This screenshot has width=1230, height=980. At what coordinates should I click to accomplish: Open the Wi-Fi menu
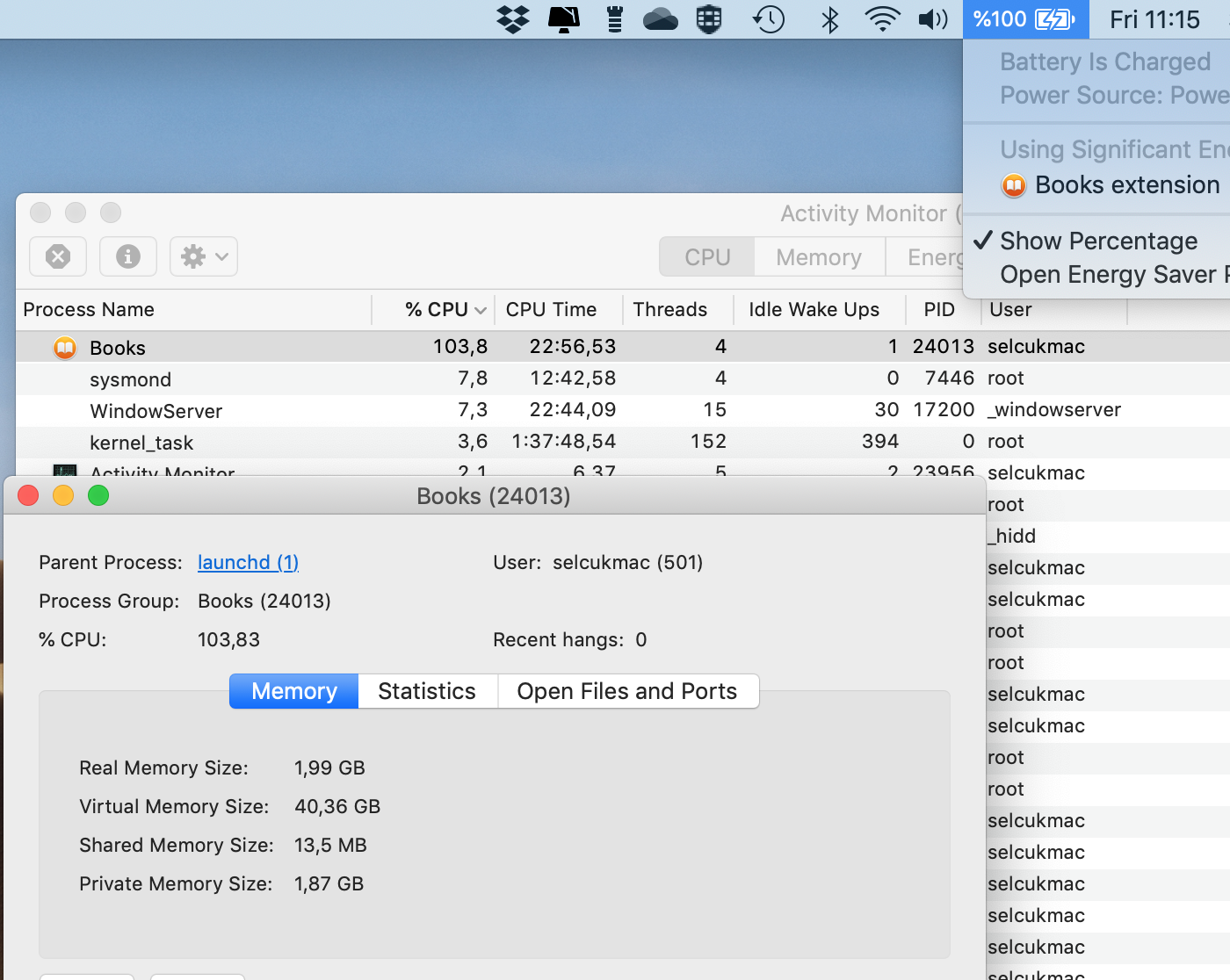[x=882, y=18]
